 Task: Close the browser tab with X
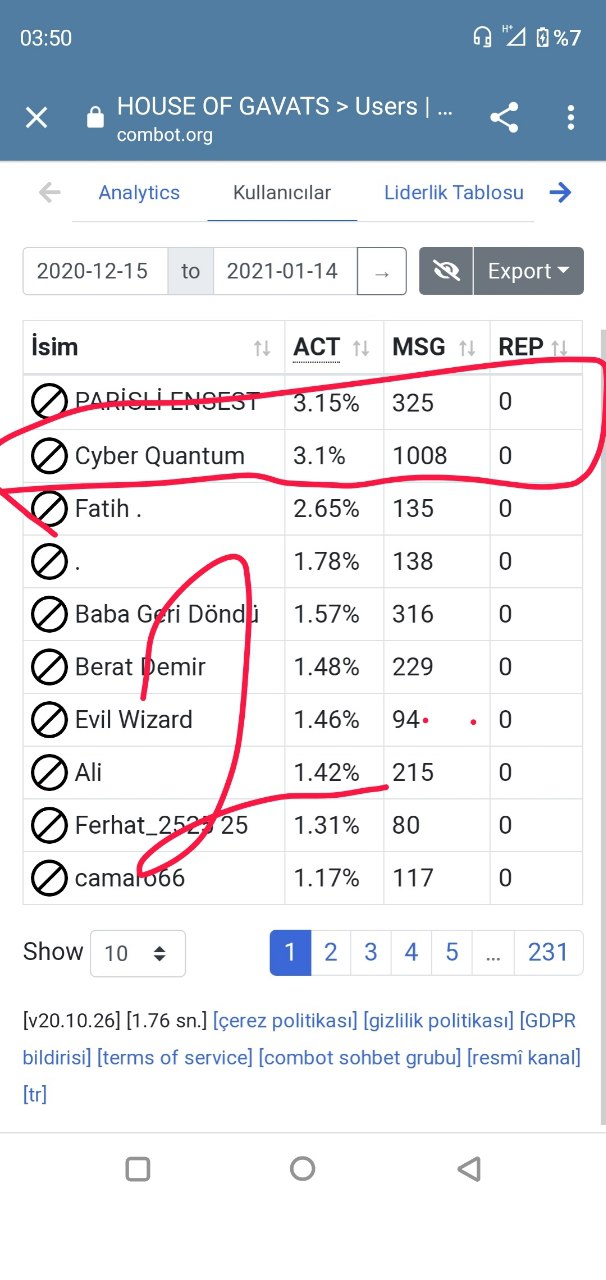point(36,118)
